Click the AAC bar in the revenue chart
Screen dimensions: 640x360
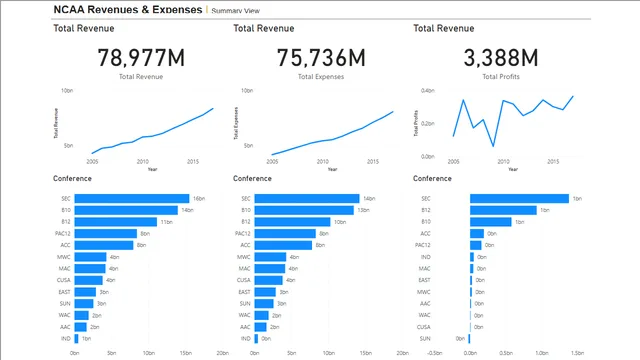click(x=80, y=327)
